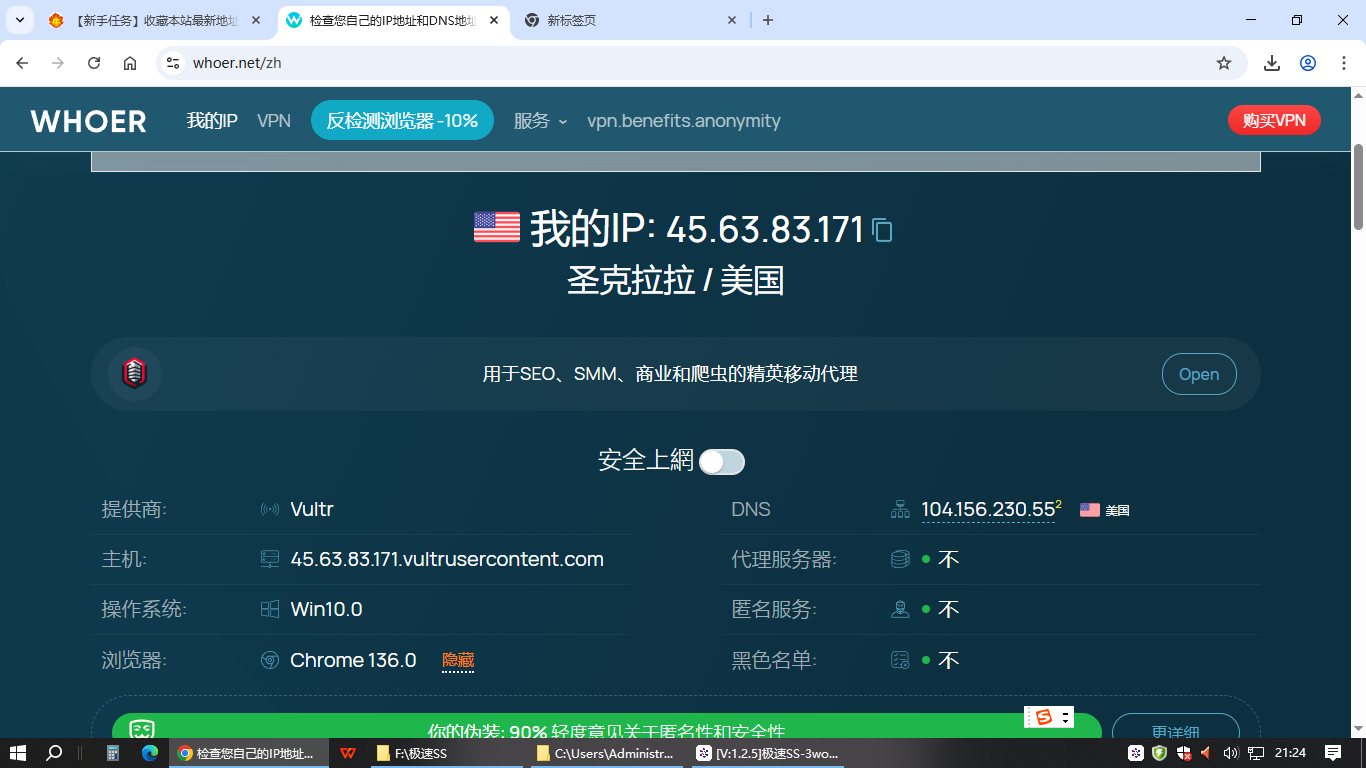
Task: Click the DNS address 104.156.230.55
Action: (988, 509)
